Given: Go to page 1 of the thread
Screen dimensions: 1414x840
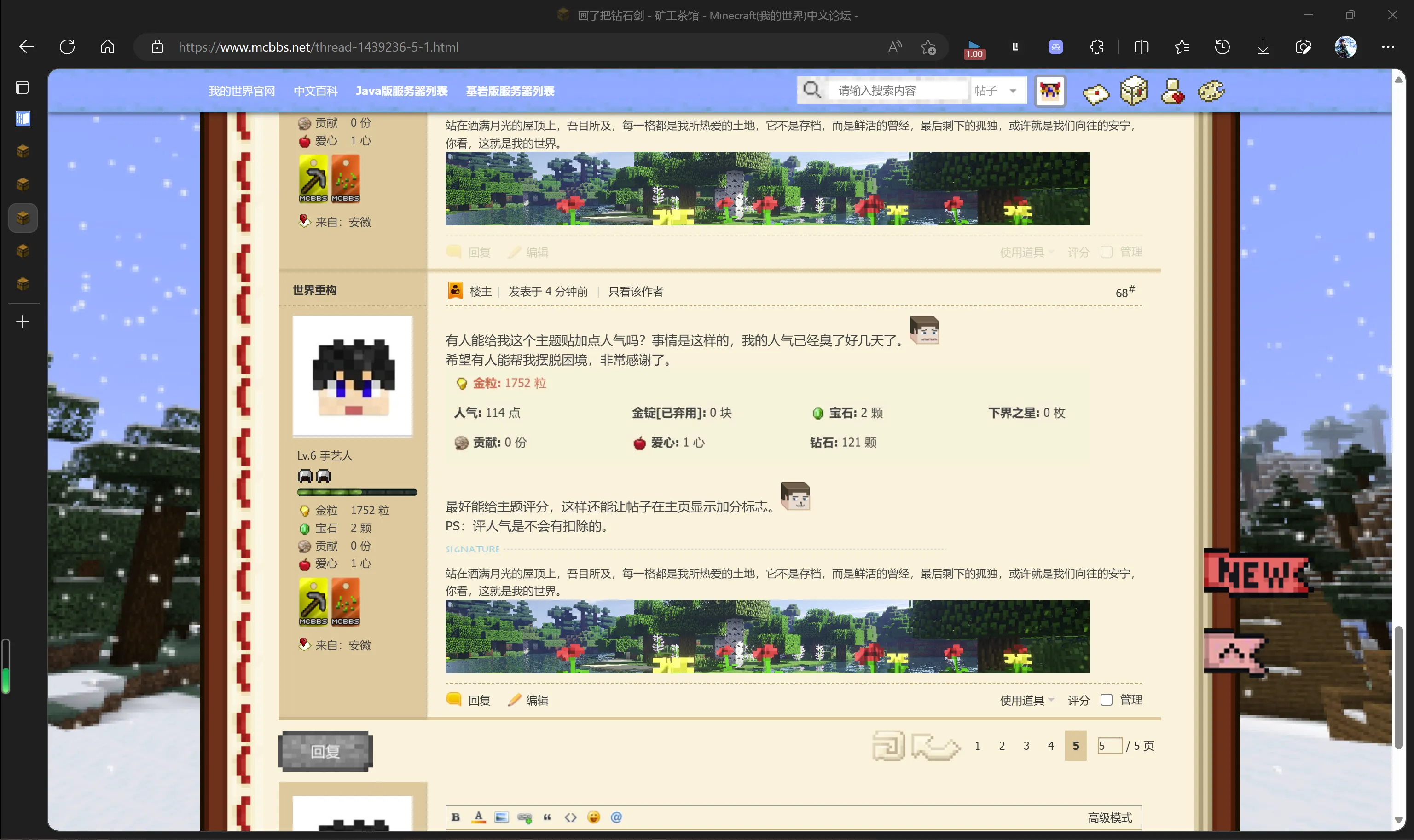Looking at the screenshot, I should click(x=977, y=746).
